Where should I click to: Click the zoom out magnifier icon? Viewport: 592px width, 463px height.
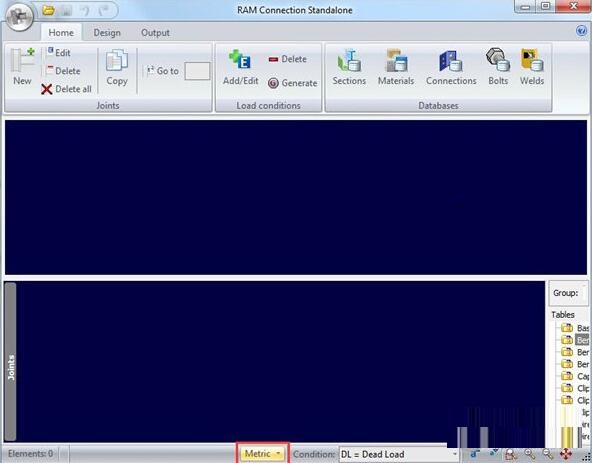tap(548, 454)
